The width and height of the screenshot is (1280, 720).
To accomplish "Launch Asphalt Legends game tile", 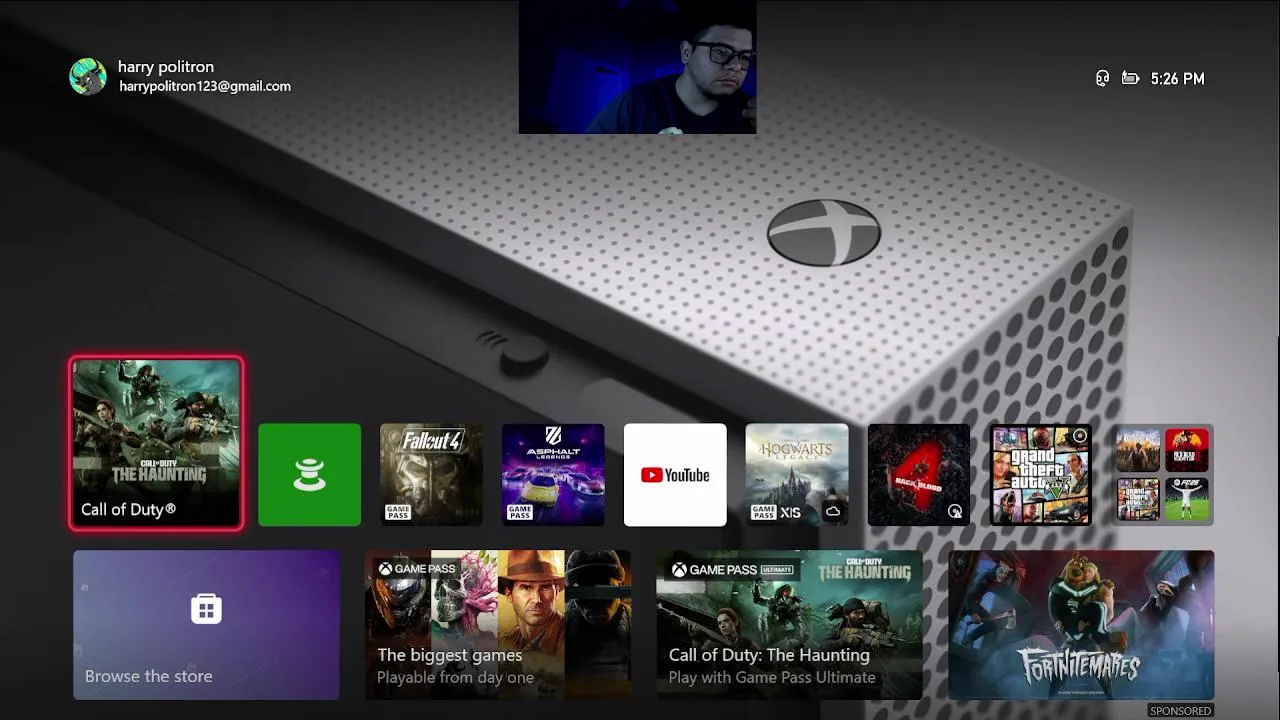I will click(x=553, y=475).
